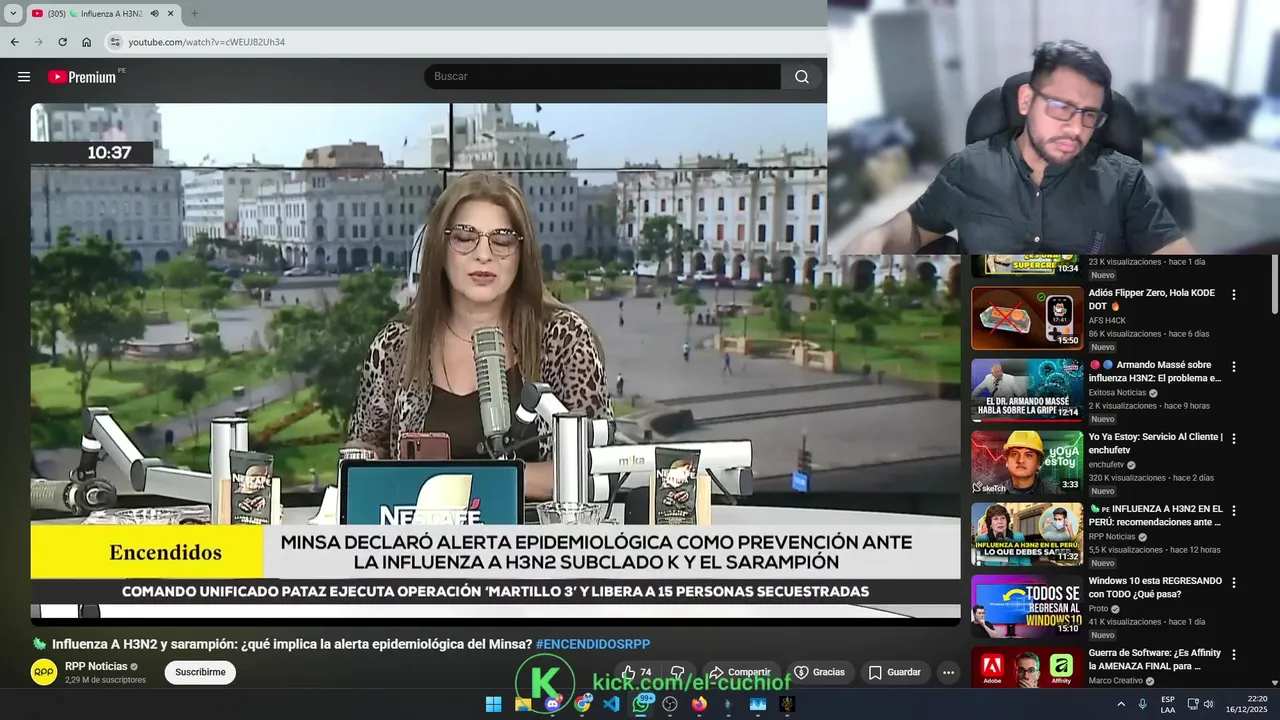Open Armando Massé influenza video thumbnail

(x=1027, y=390)
